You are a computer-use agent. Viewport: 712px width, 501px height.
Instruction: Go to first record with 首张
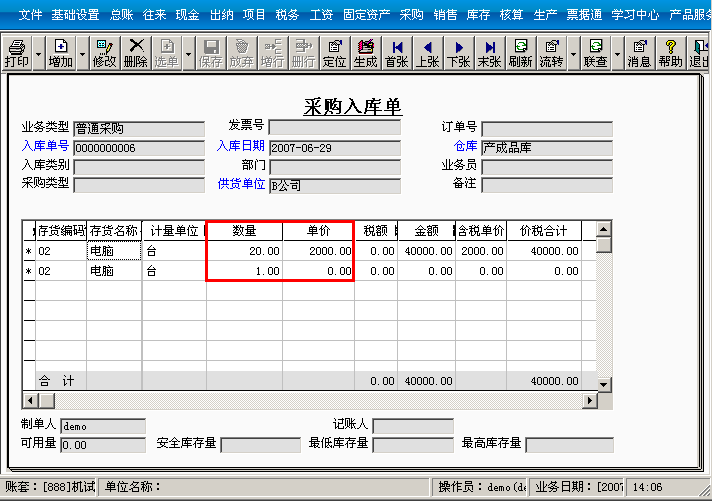(396, 54)
